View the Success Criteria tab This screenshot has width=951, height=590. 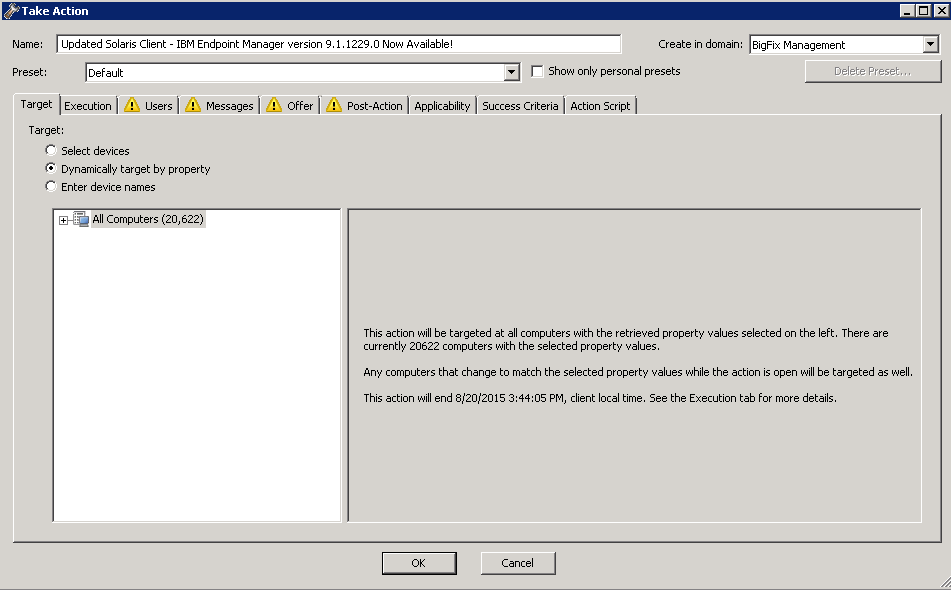tap(520, 106)
